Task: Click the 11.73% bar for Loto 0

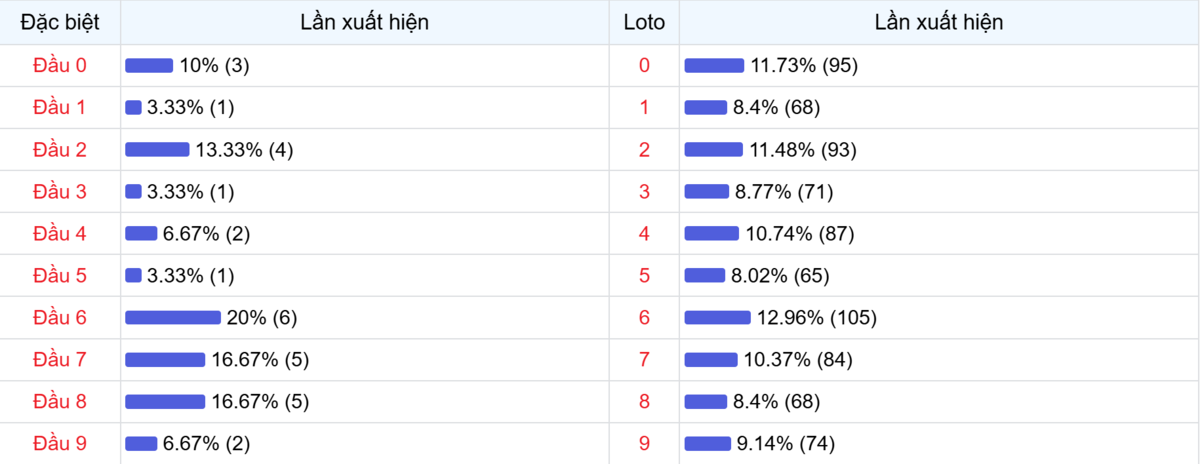Action: coord(714,65)
